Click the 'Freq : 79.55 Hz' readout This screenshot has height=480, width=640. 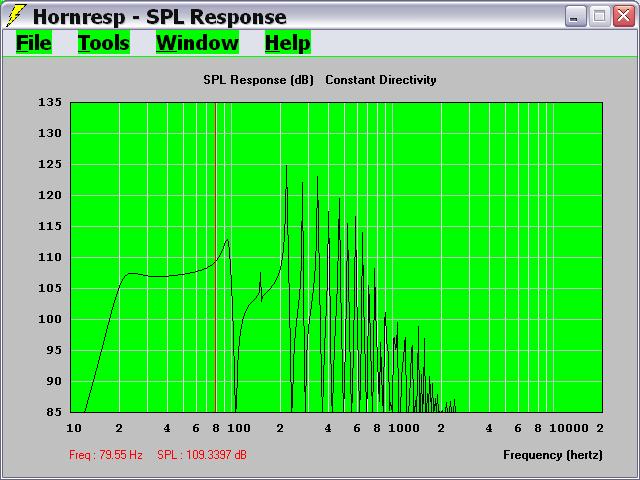pyautogui.click(x=106, y=455)
